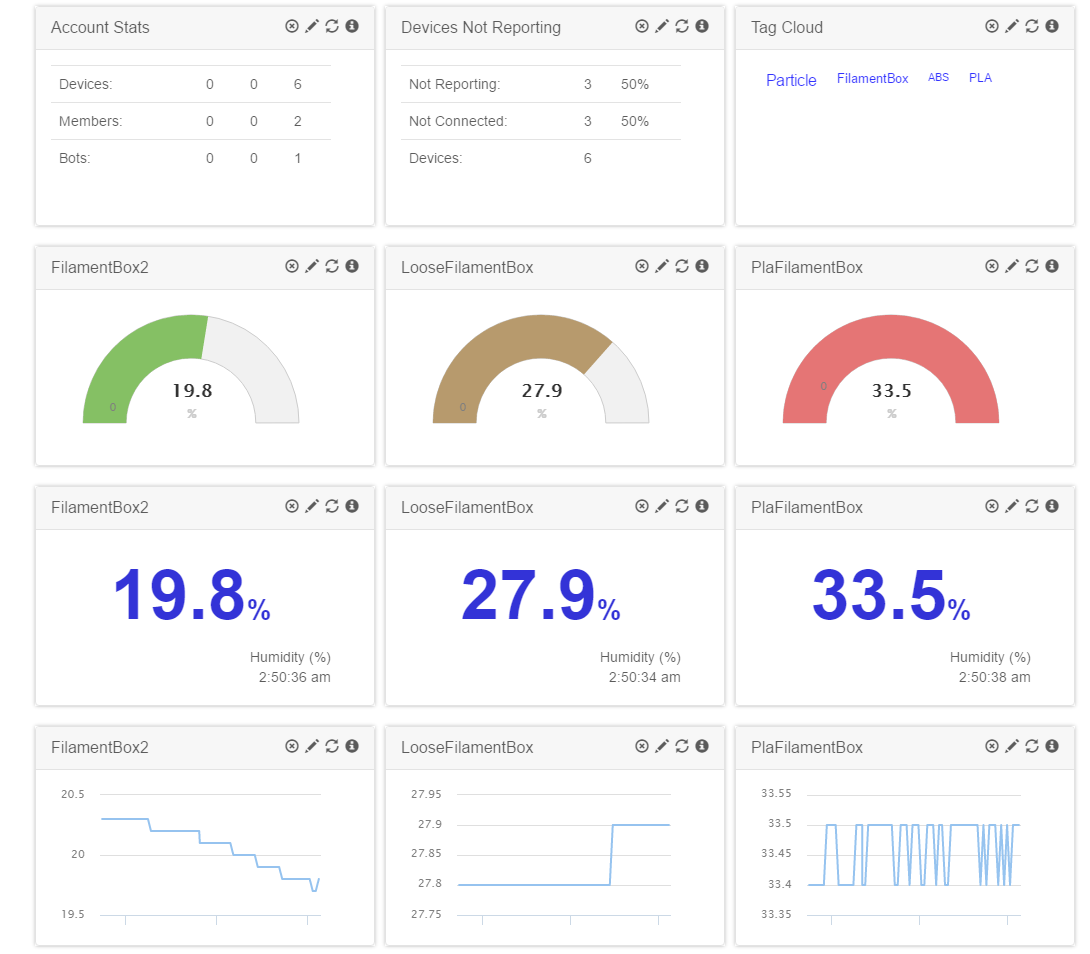Remove the FilamentBox2 gauge widget
This screenshot has height=954, width=1090.
pos(291,266)
